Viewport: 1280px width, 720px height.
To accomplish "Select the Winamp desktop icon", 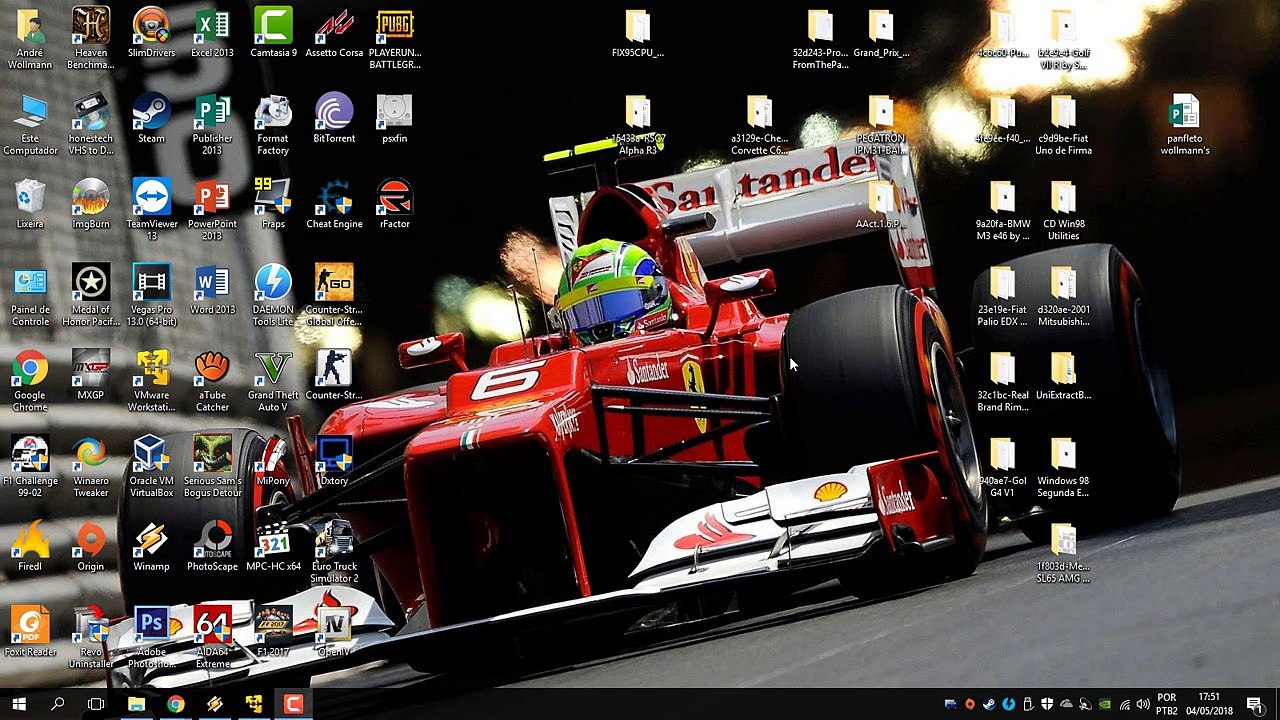I will pyautogui.click(x=151, y=547).
